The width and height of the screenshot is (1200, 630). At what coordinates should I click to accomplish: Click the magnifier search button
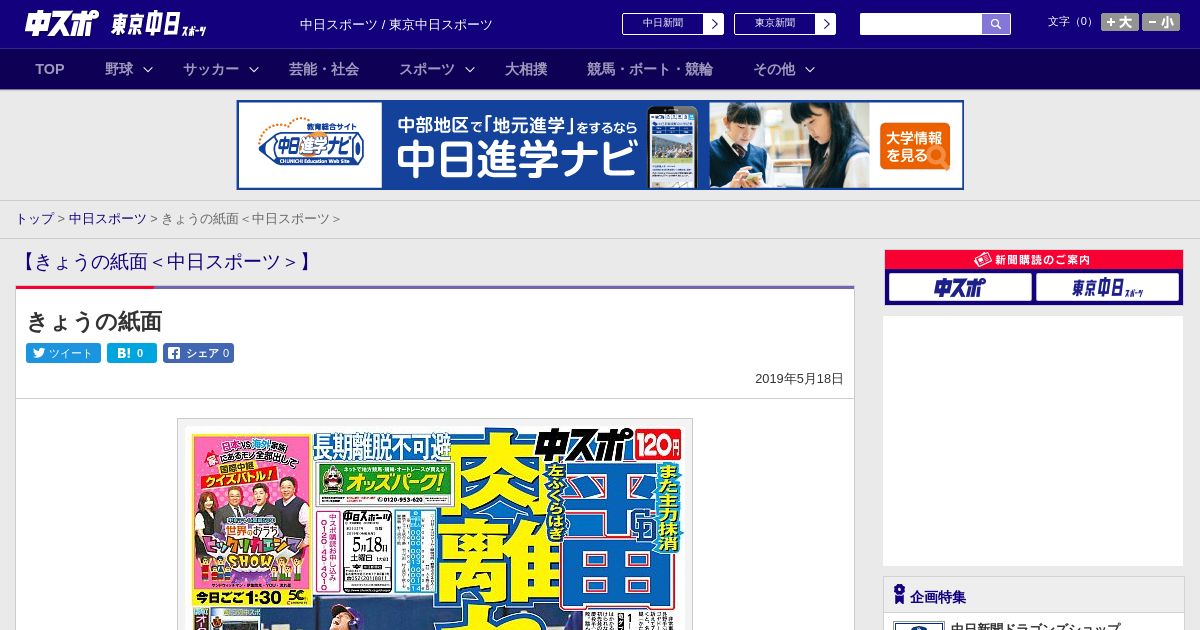[x=996, y=24]
